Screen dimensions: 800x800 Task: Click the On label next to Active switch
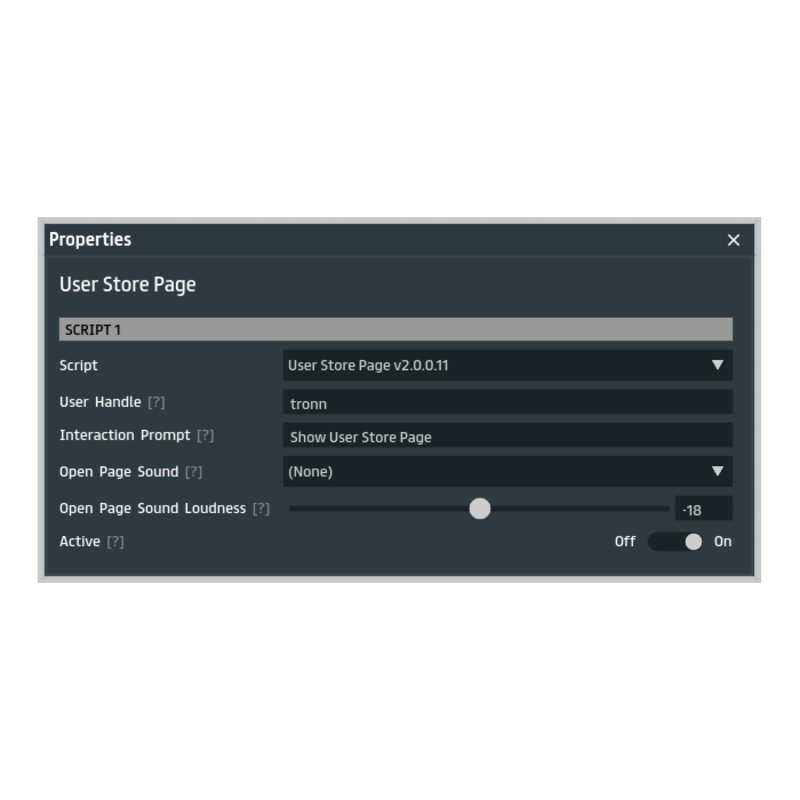(x=723, y=542)
